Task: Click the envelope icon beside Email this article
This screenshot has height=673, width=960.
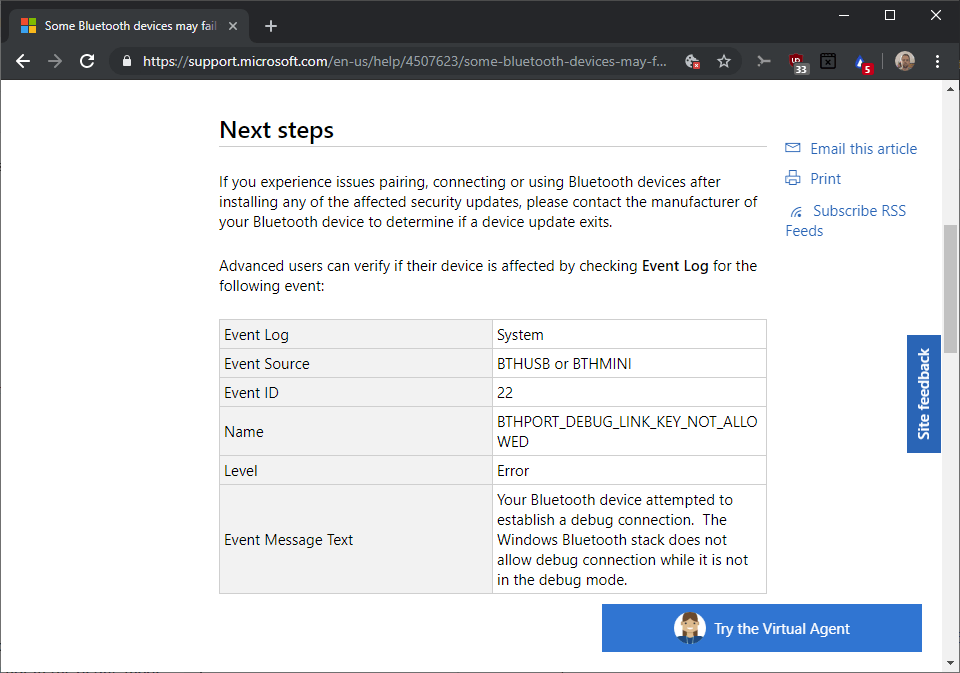Action: pos(793,148)
